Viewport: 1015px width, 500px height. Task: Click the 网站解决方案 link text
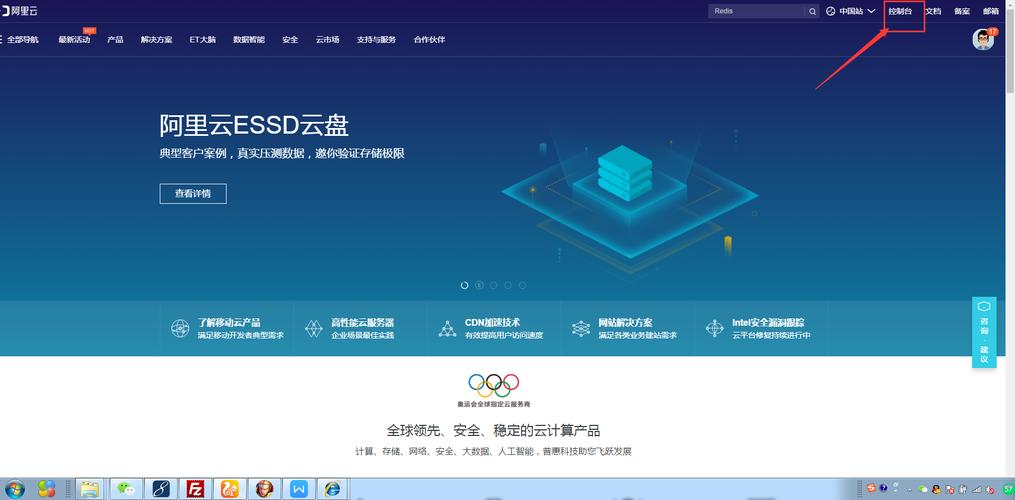pyautogui.click(x=625, y=323)
